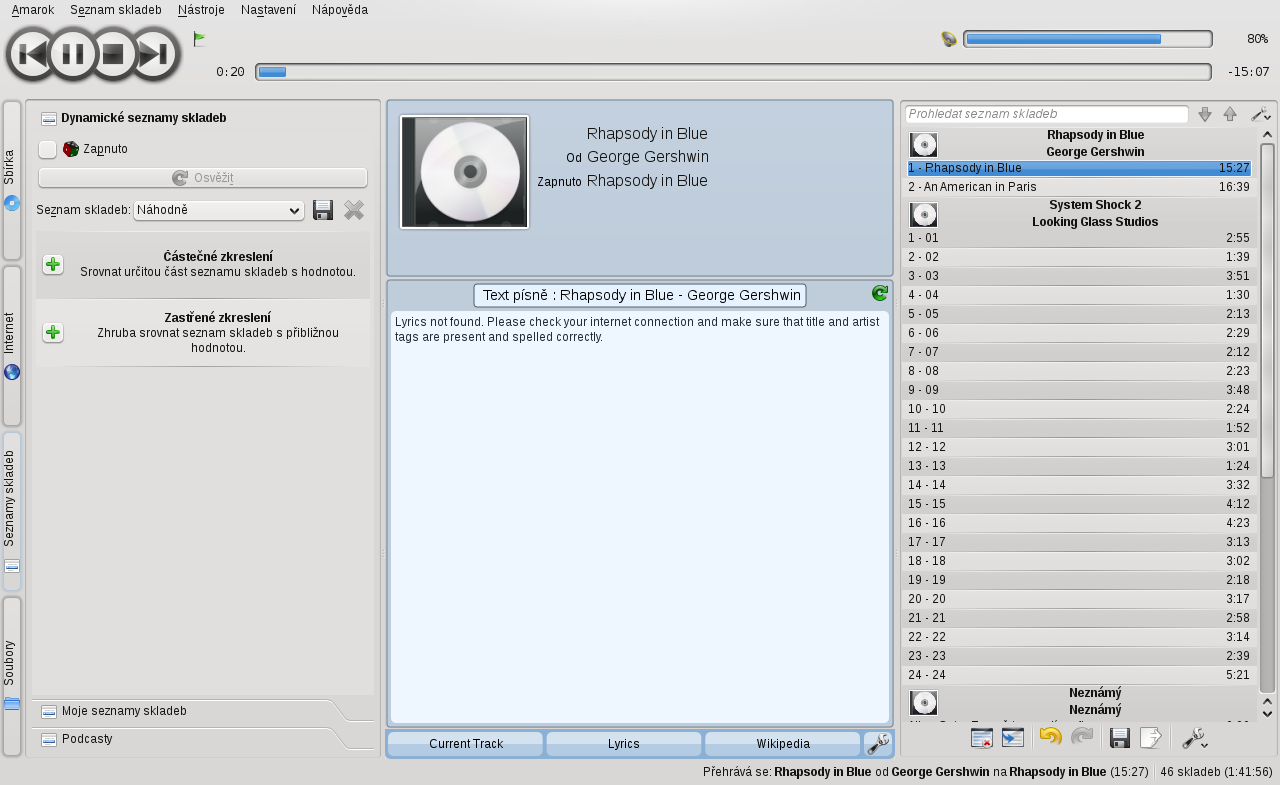Jump to next search result down arrow
Screen dimensions: 1280x785
pos(1205,114)
